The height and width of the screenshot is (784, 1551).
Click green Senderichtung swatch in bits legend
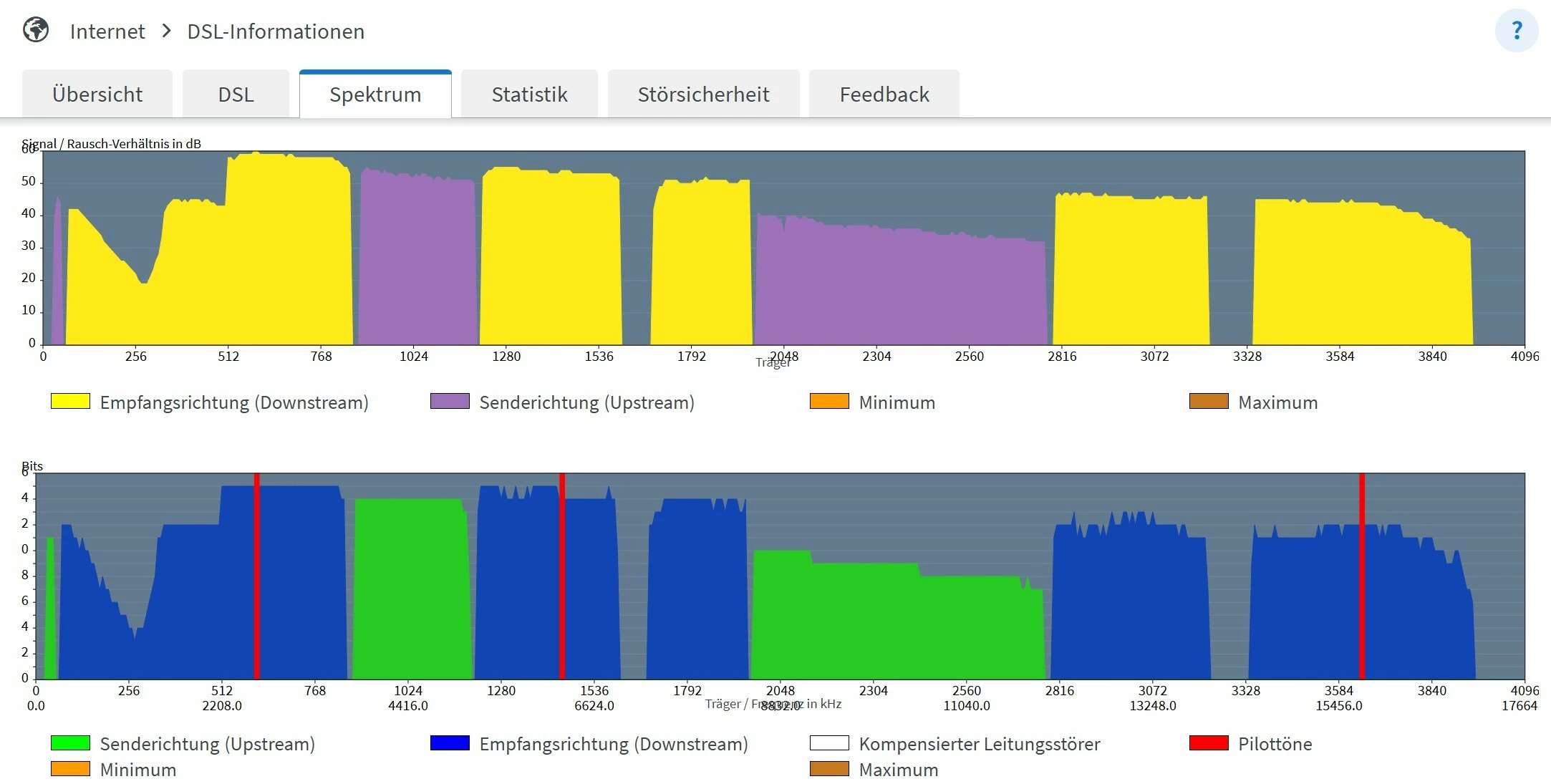click(x=70, y=743)
